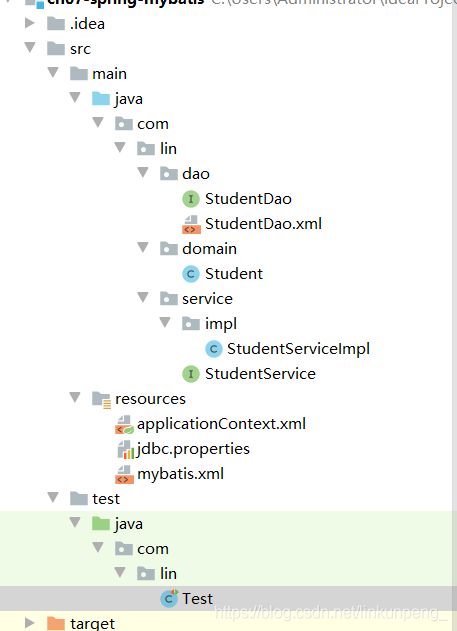The height and width of the screenshot is (631, 457).
Task: Select the main folder
Action: click(109, 74)
